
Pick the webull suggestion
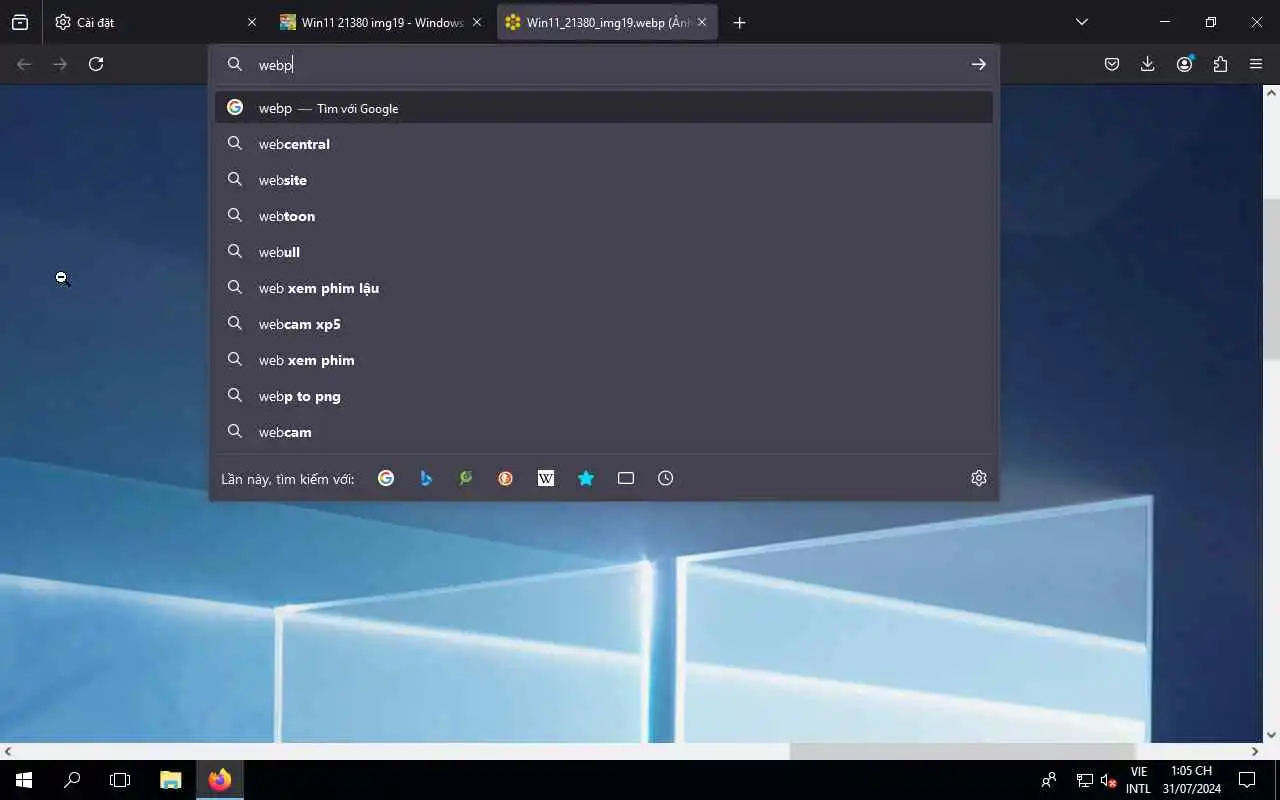click(604, 252)
